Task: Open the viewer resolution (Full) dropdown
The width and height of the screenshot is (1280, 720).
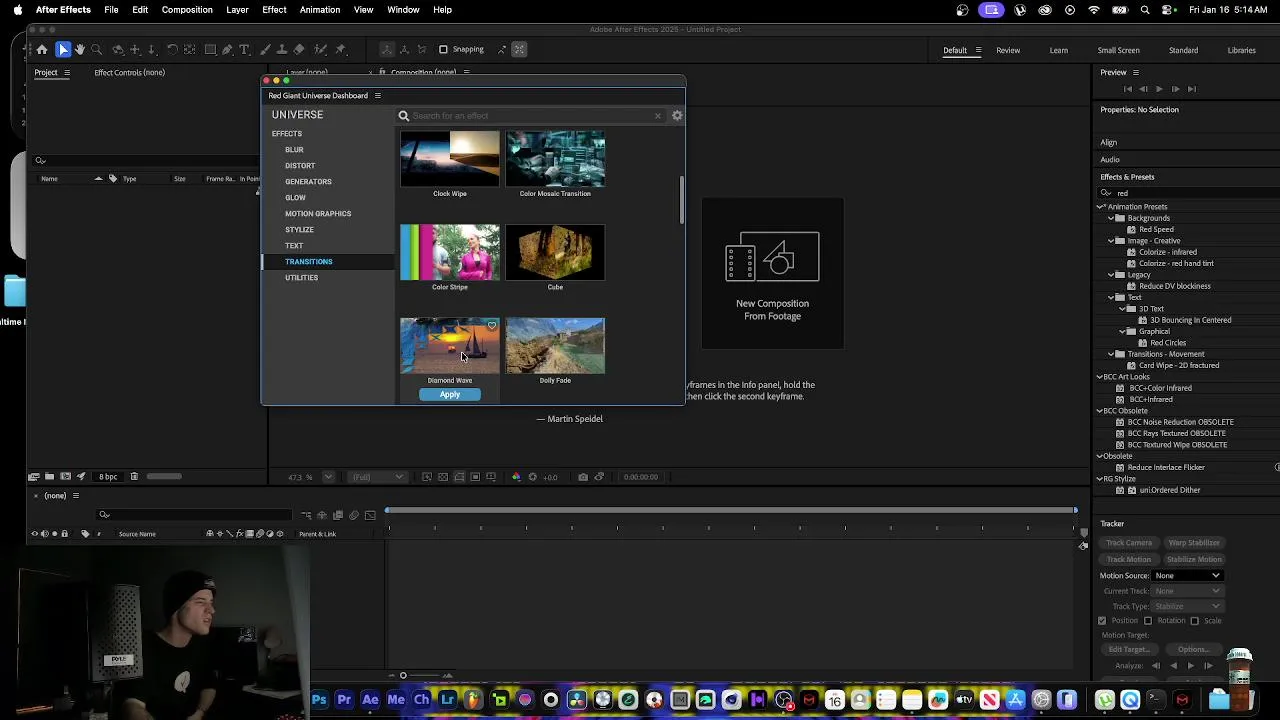Action: tap(377, 477)
